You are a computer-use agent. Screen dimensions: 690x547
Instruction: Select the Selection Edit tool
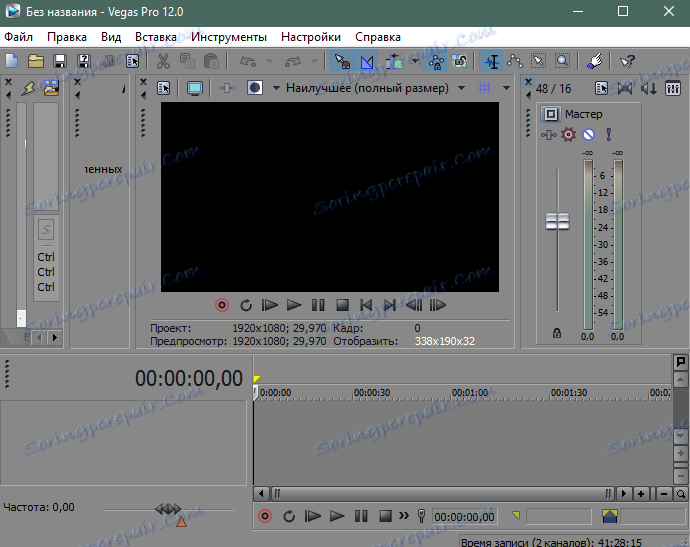(x=539, y=61)
